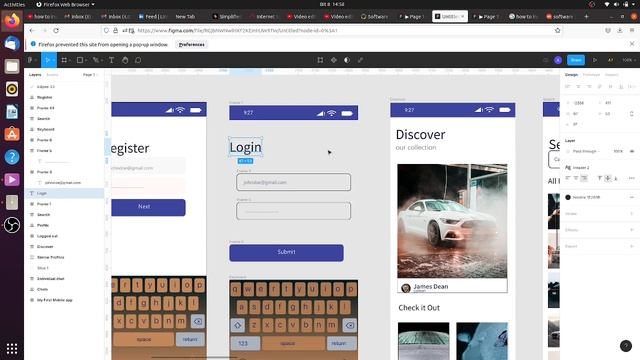The width and height of the screenshot is (640, 360).
Task: Click the white car image on canvas
Action: click(x=452, y=221)
